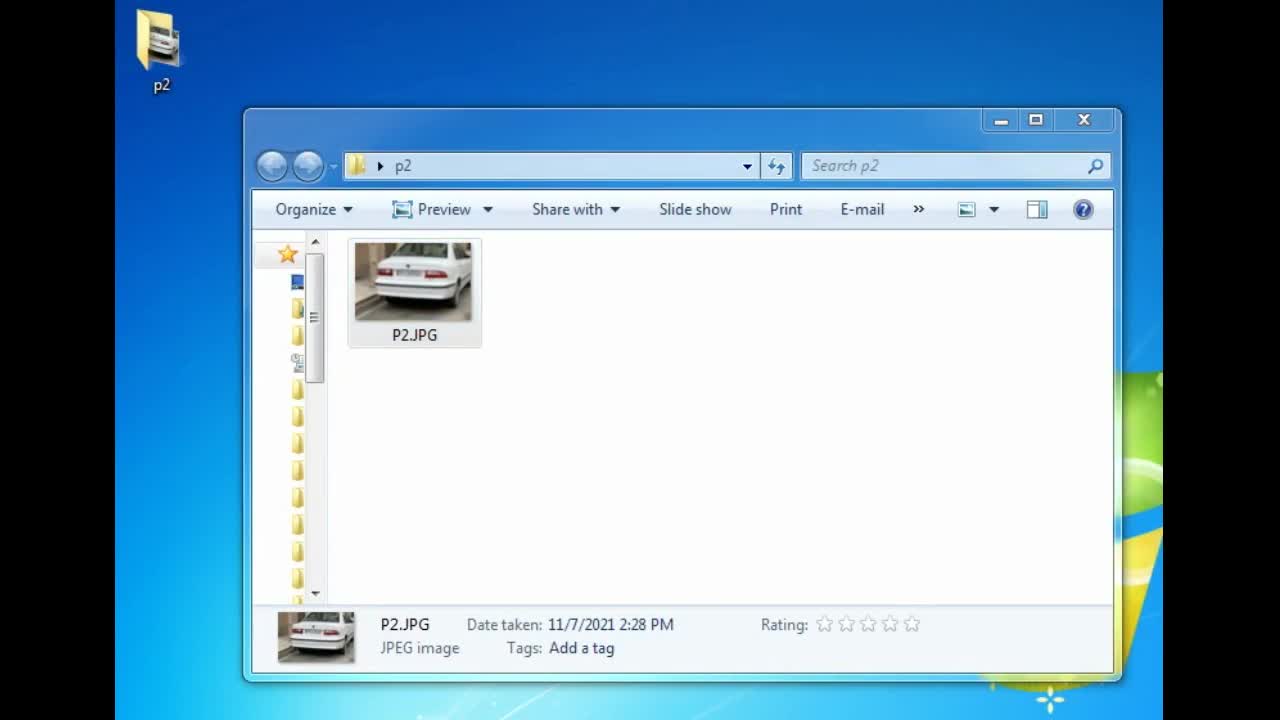
Task: Click the Back navigation arrow
Action: pos(272,166)
